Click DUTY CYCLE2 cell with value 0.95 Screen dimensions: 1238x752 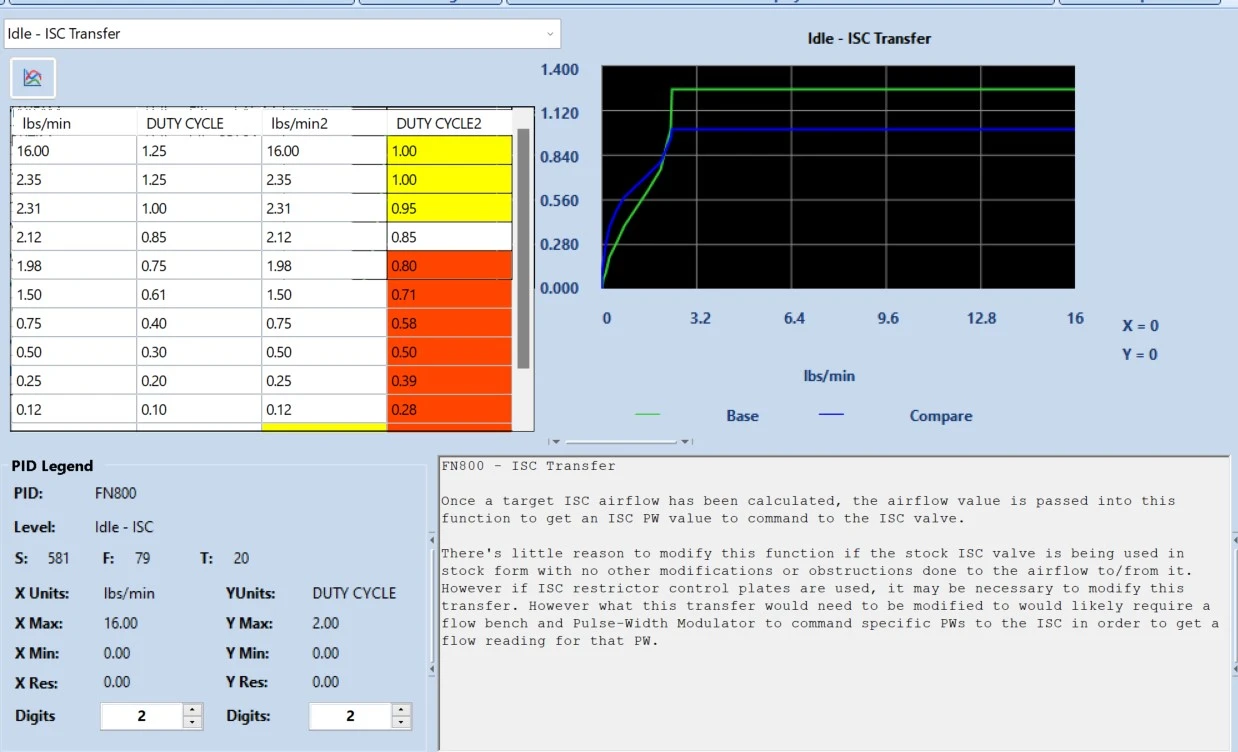(x=449, y=209)
